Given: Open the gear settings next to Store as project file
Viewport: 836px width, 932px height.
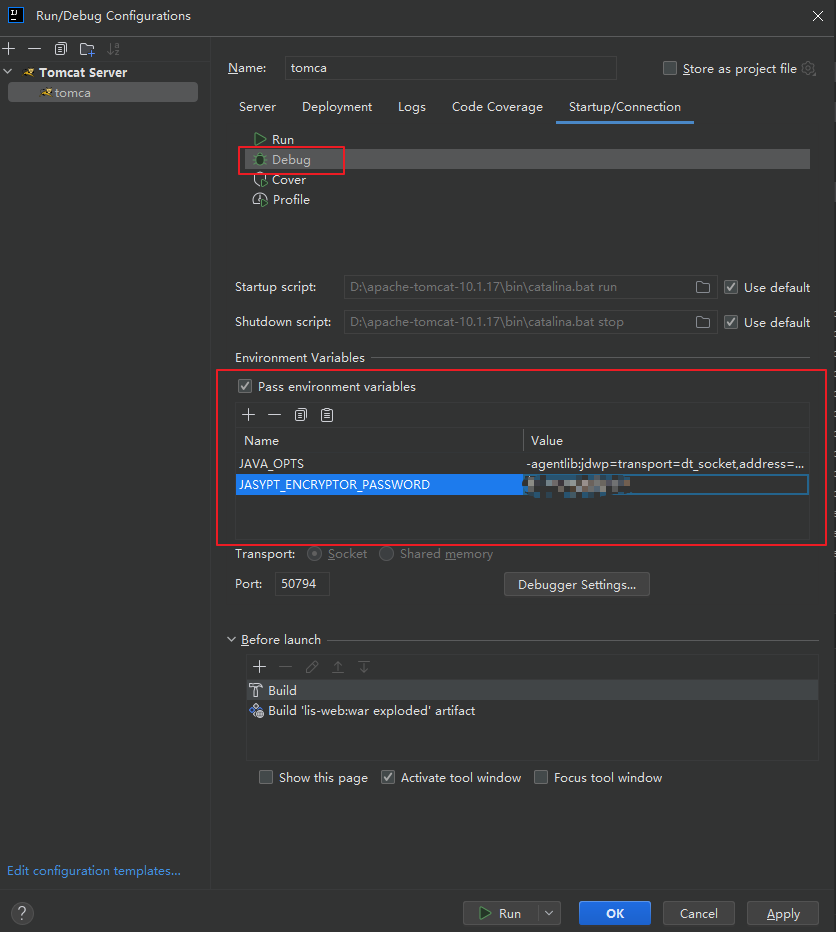Looking at the screenshot, I should coord(809,68).
